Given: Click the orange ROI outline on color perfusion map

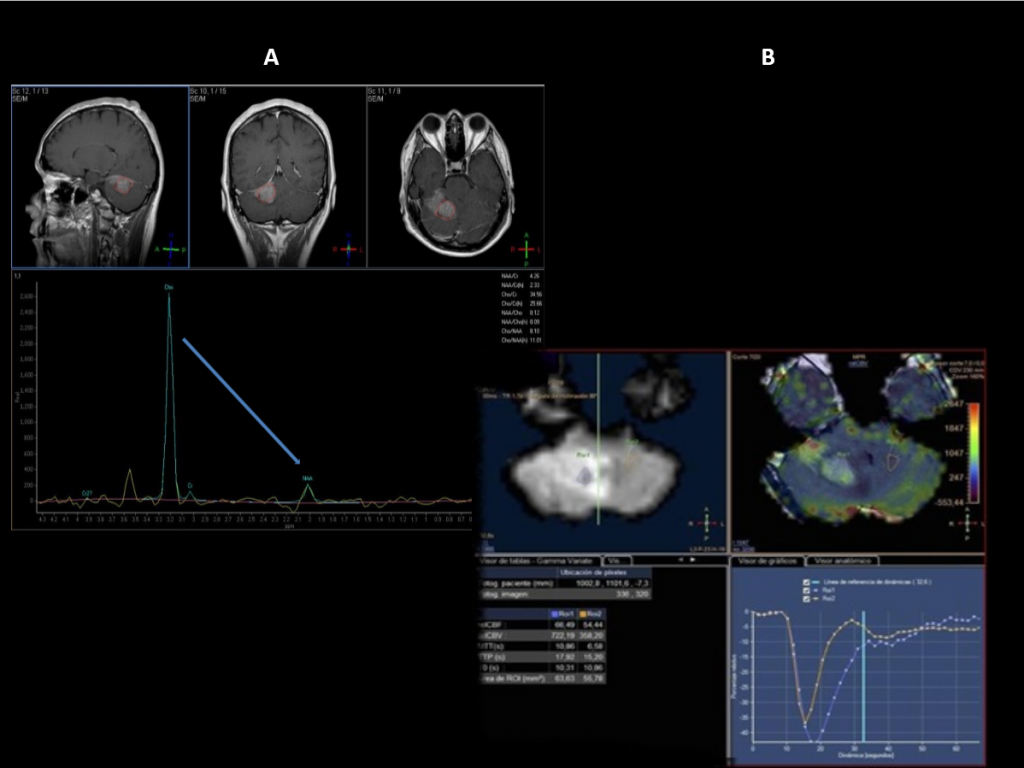Looking at the screenshot, I should 890,460.
